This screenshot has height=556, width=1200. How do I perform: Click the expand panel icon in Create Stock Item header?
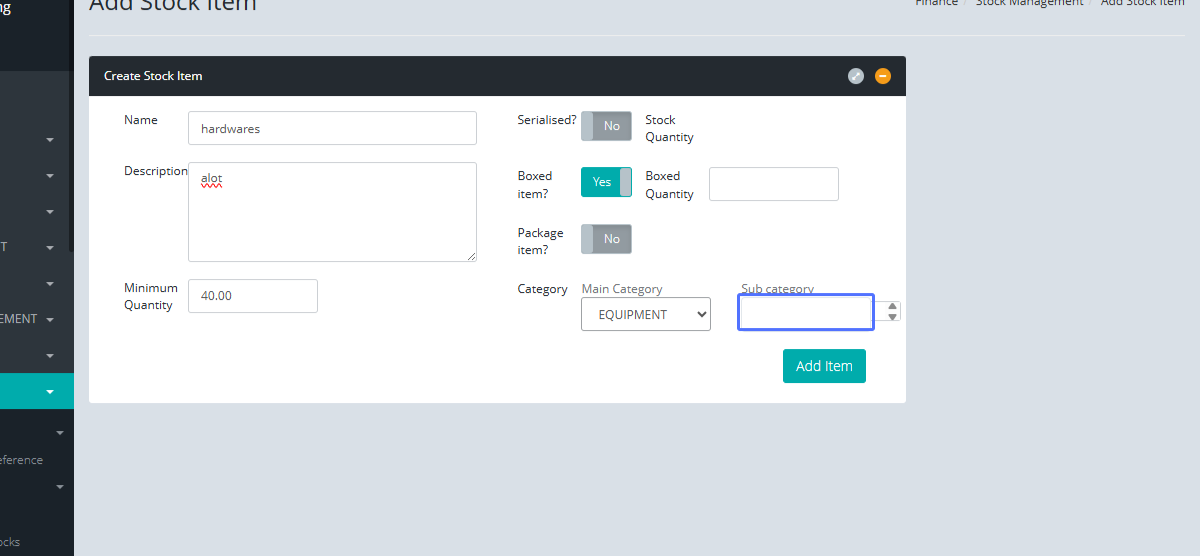(856, 76)
